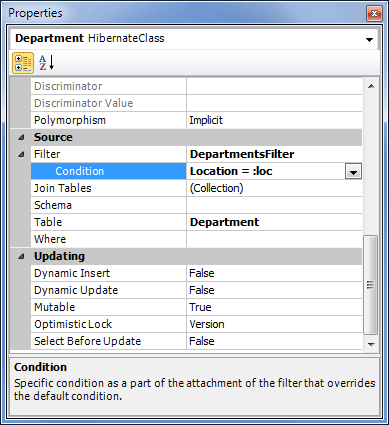This screenshot has width=389, height=425.
Task: Select the Schema property label
Action: click(x=53, y=205)
